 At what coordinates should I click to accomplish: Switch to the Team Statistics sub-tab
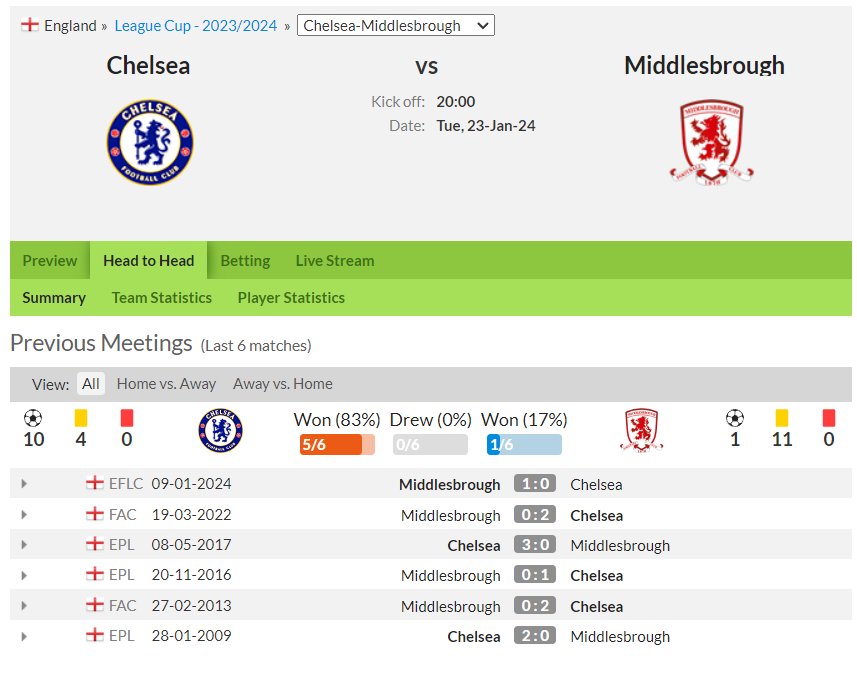[162, 298]
